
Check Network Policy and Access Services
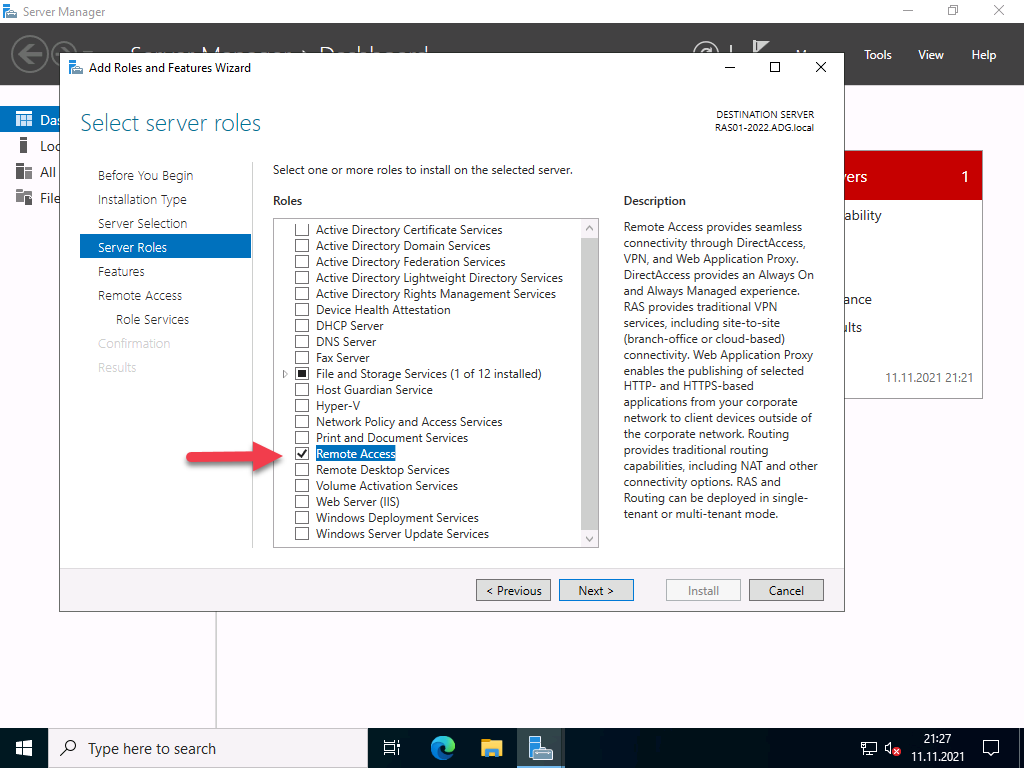pyautogui.click(x=302, y=421)
